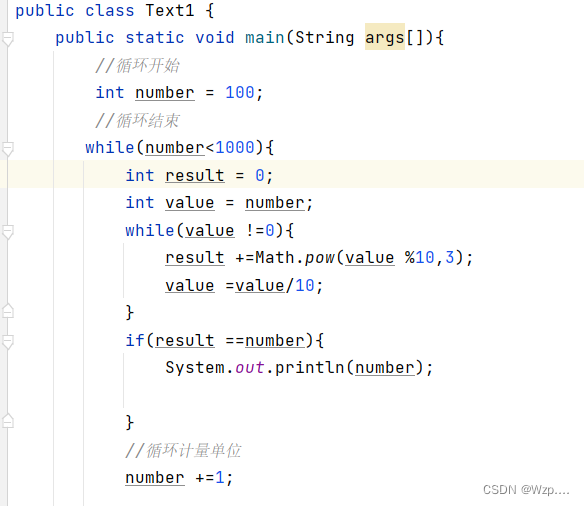This screenshot has width=584, height=506.
Task: Click the result variable in 'int result = 0'
Action: pyautogui.click(x=195, y=175)
